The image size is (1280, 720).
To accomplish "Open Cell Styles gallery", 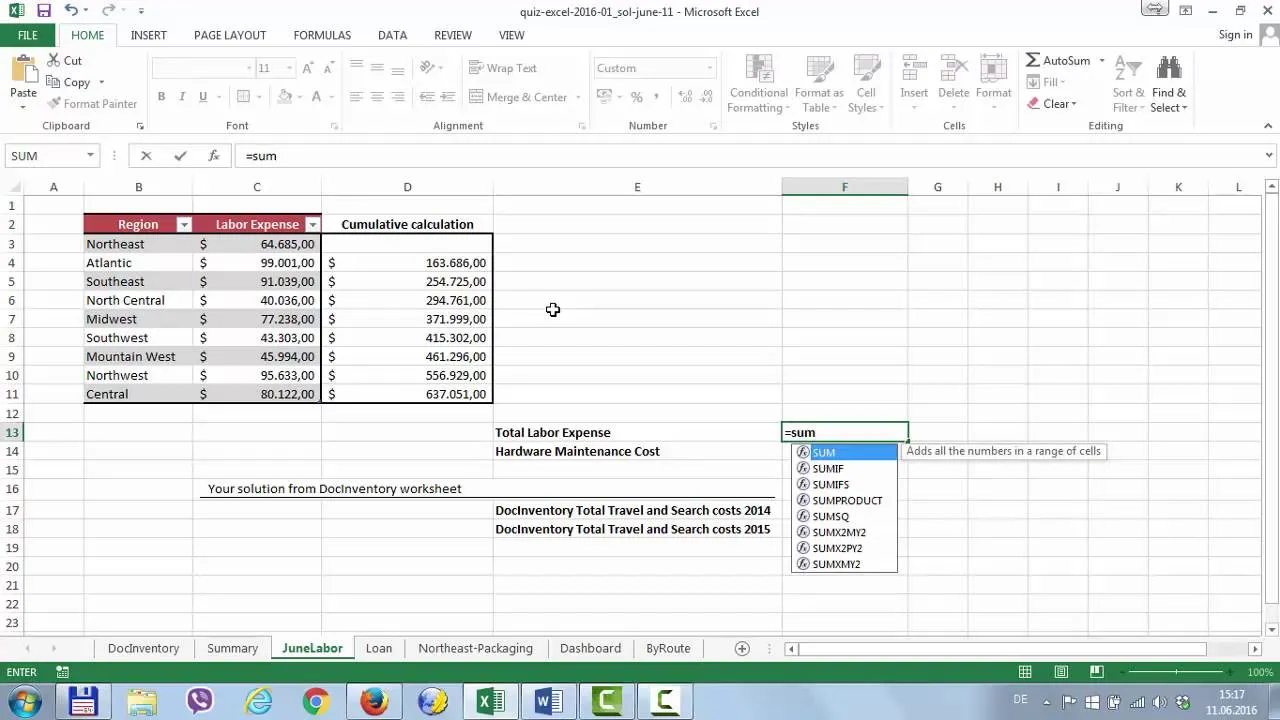I will pos(865,85).
